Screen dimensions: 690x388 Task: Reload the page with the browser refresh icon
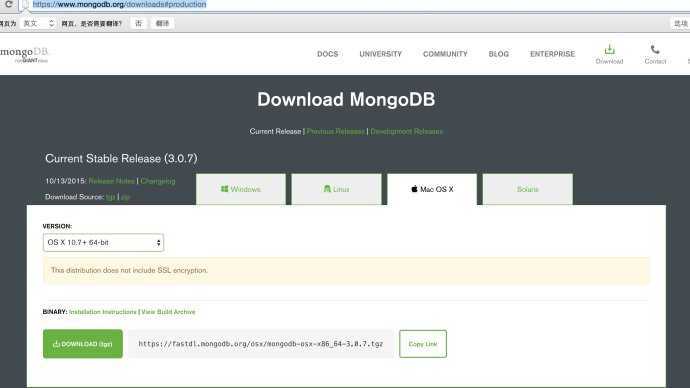pyautogui.click(x=8, y=4)
